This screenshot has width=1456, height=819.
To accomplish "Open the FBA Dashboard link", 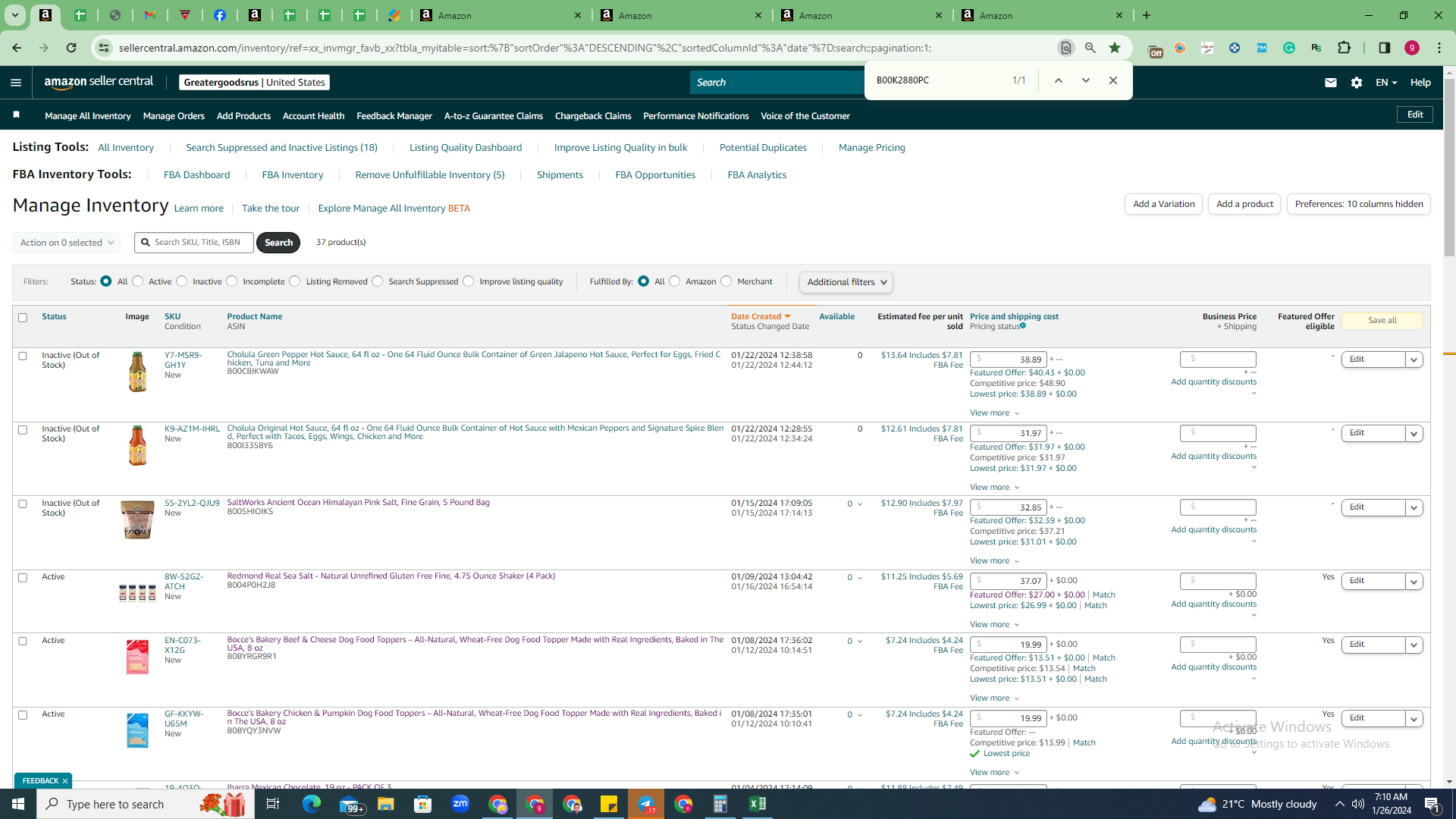I will pyautogui.click(x=196, y=175).
